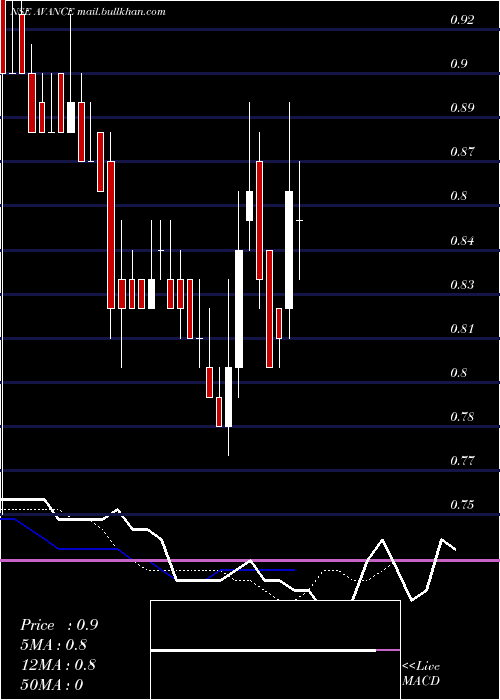Click the 0.87 price axis label
This screenshot has width=500, height=700.
(462, 152)
